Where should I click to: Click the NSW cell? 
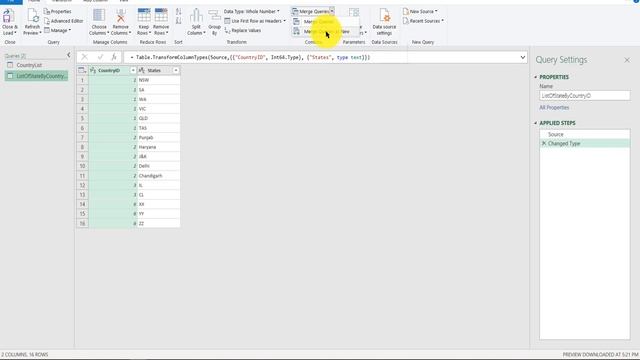158,80
